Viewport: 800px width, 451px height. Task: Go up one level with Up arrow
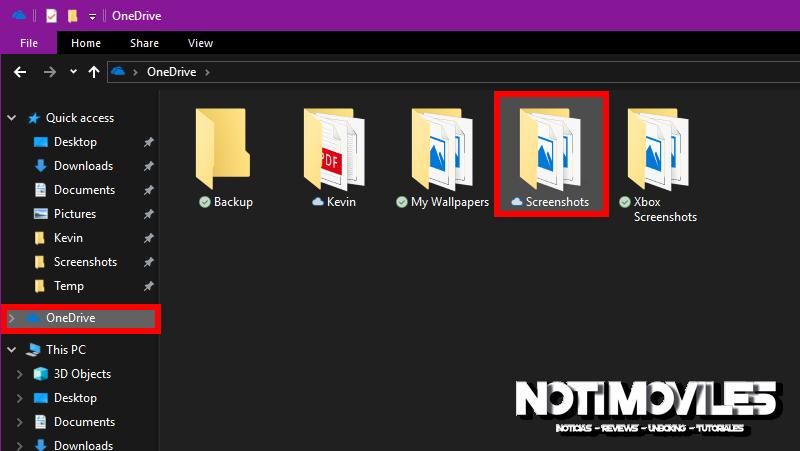click(93, 72)
